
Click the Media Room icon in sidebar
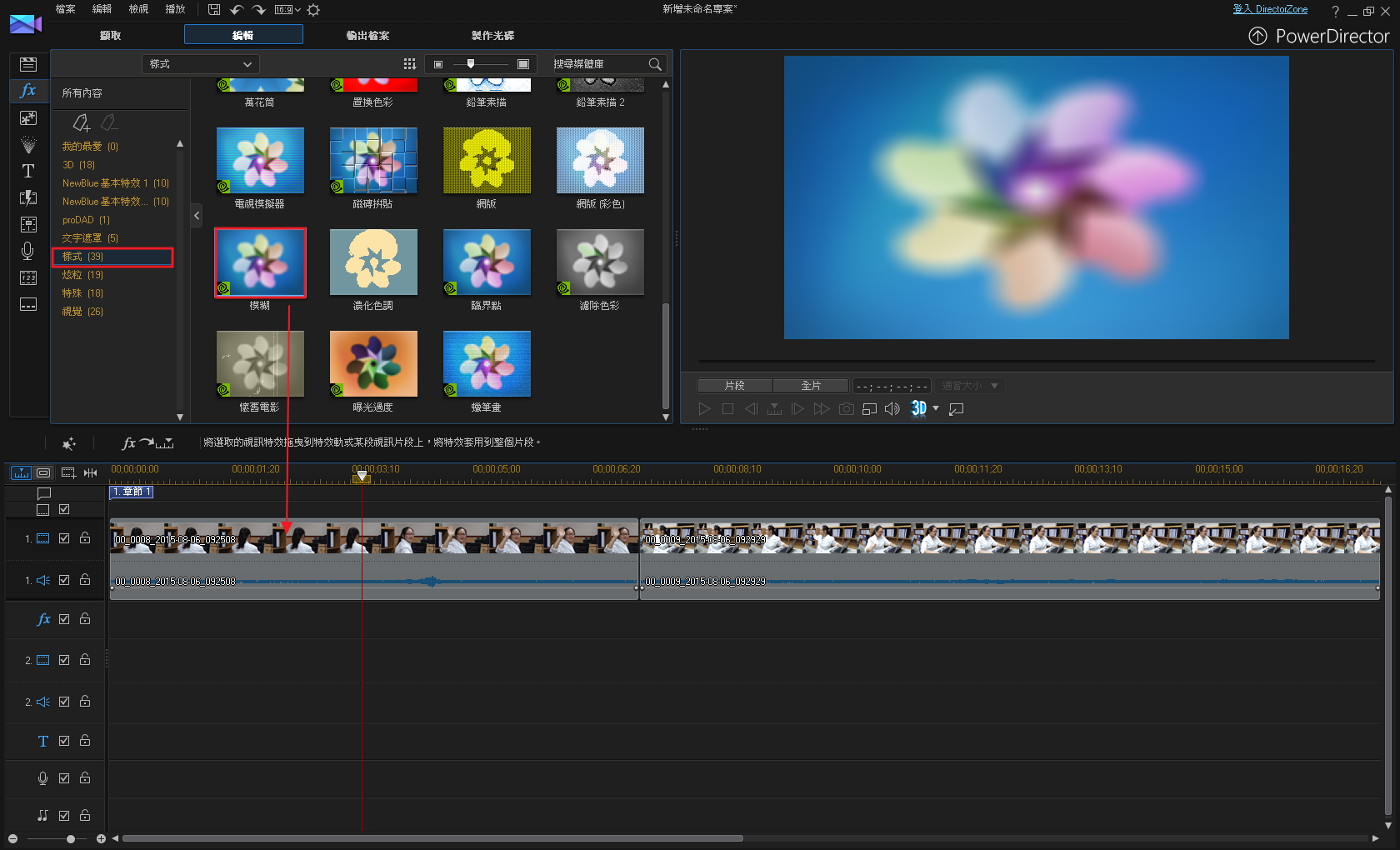click(27, 64)
